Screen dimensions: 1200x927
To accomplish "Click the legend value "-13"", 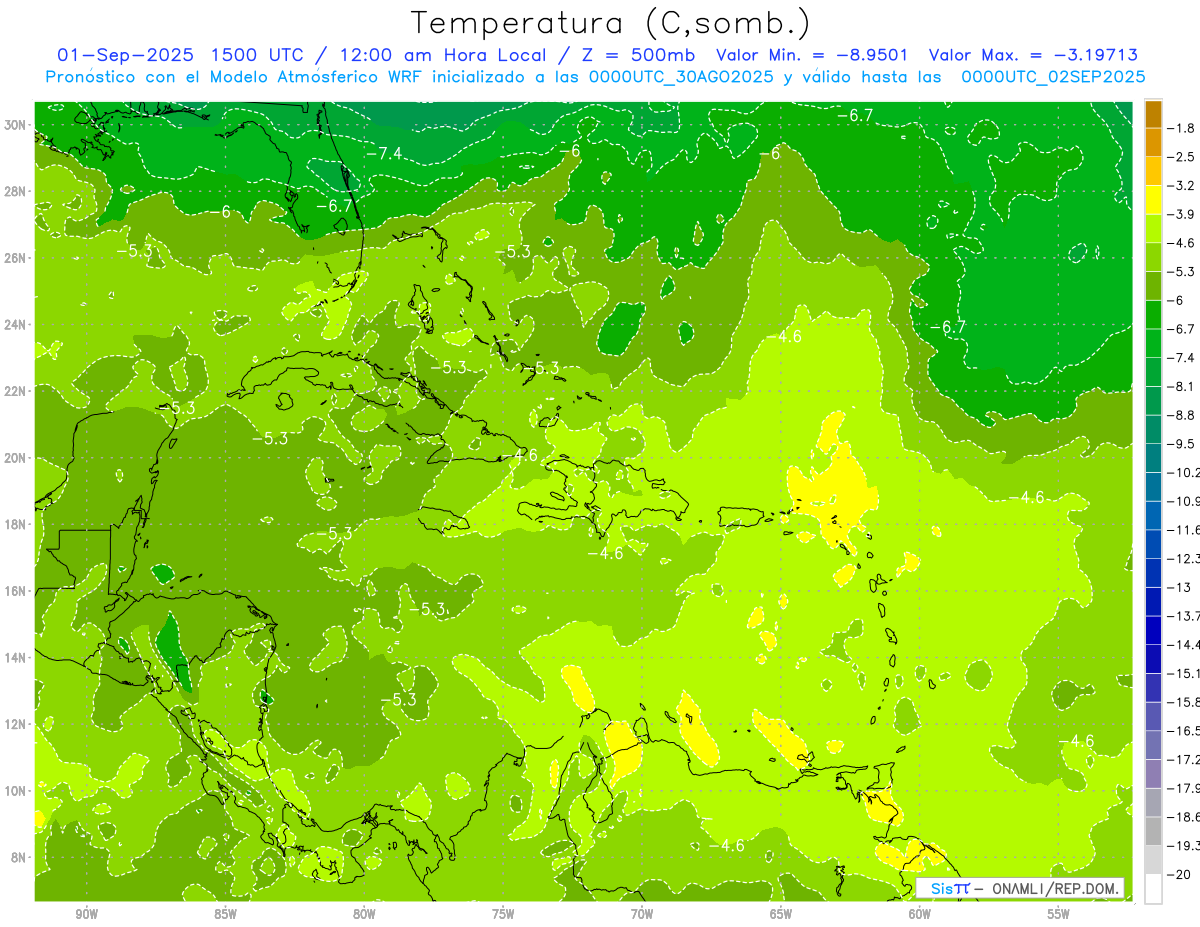I will [x=1180, y=587].
